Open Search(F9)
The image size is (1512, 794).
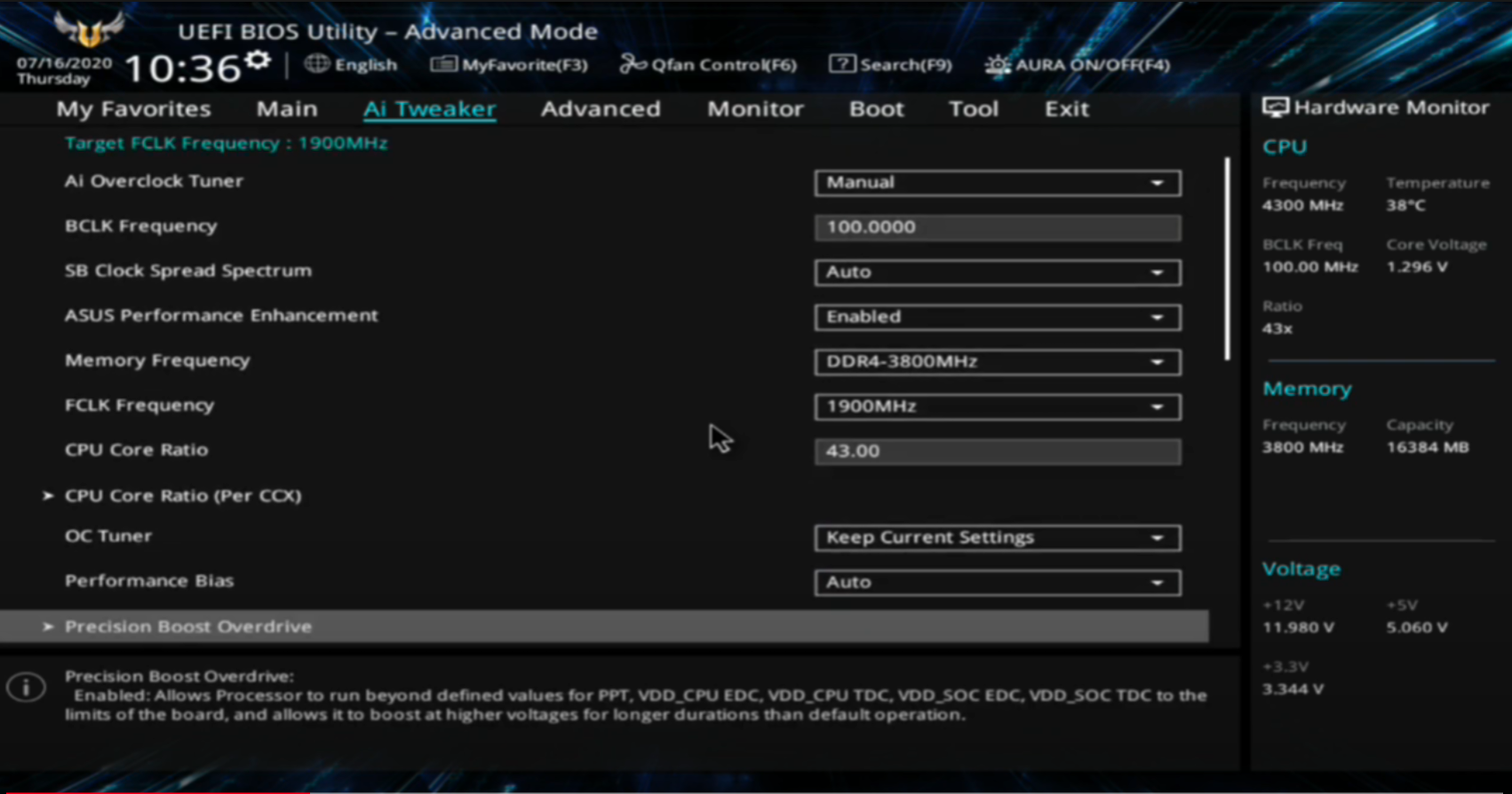[x=890, y=64]
